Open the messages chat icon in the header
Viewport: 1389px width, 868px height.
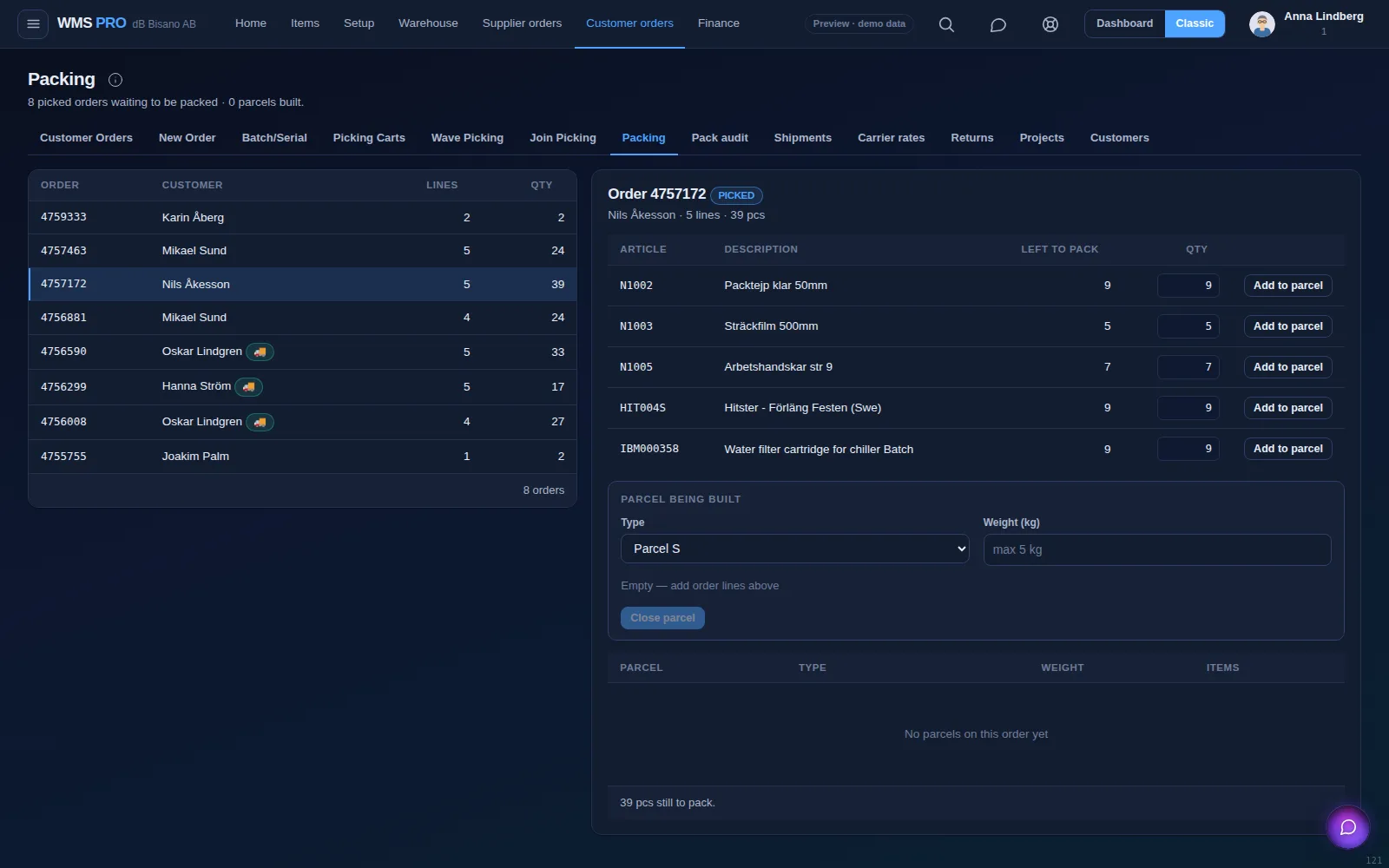[998, 24]
